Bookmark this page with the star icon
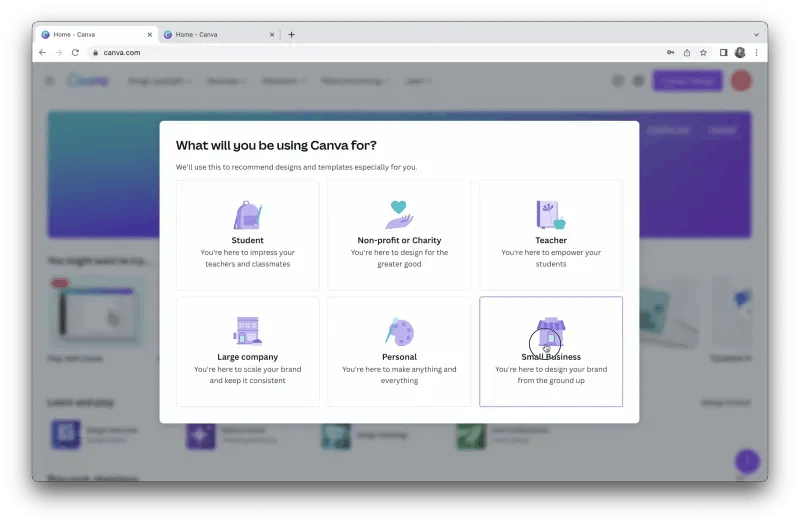The image size is (800, 524). pos(704,53)
